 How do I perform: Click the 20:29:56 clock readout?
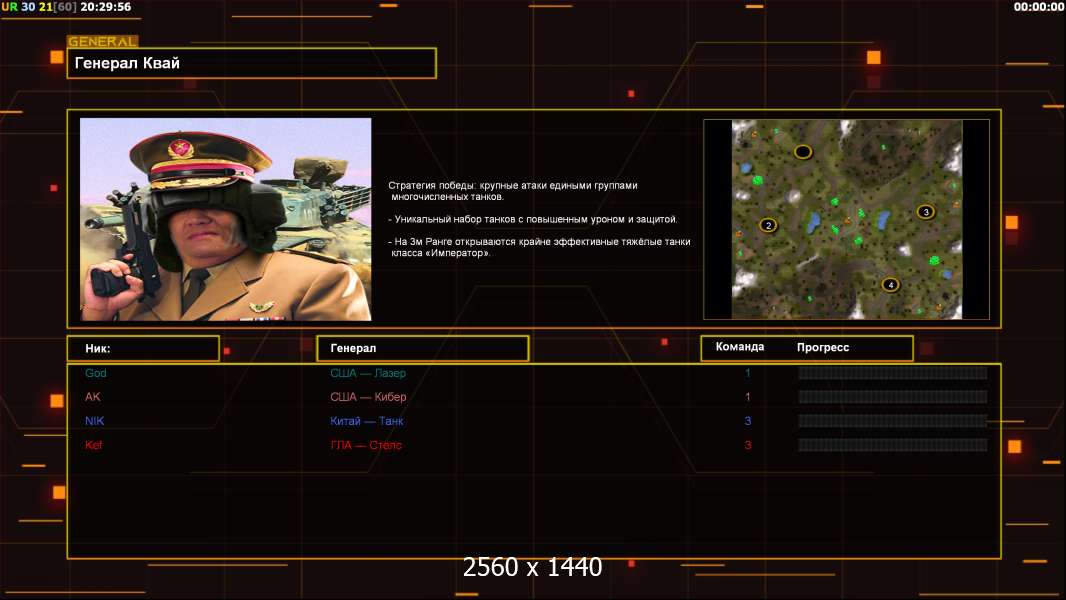pyautogui.click(x=105, y=7)
